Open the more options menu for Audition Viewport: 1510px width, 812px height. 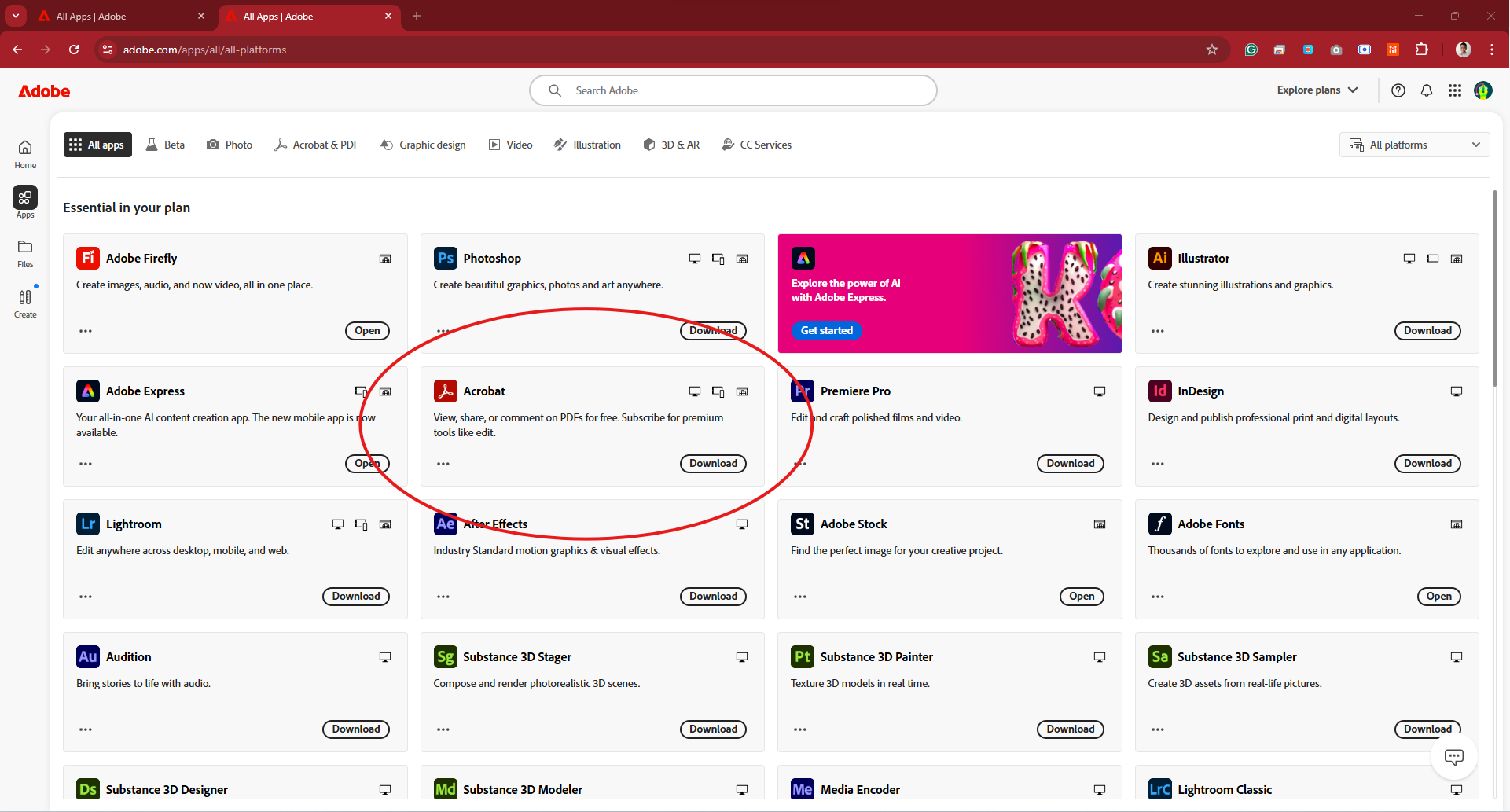(86, 729)
